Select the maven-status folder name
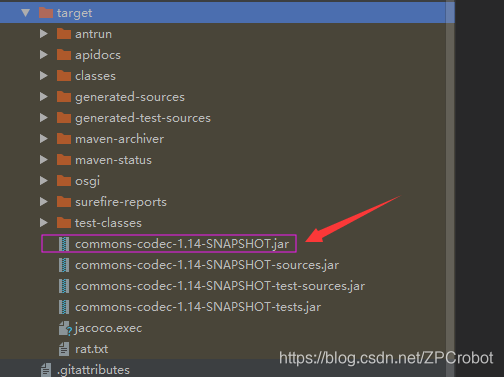Image resolution: width=504 pixels, height=377 pixels. point(113,160)
